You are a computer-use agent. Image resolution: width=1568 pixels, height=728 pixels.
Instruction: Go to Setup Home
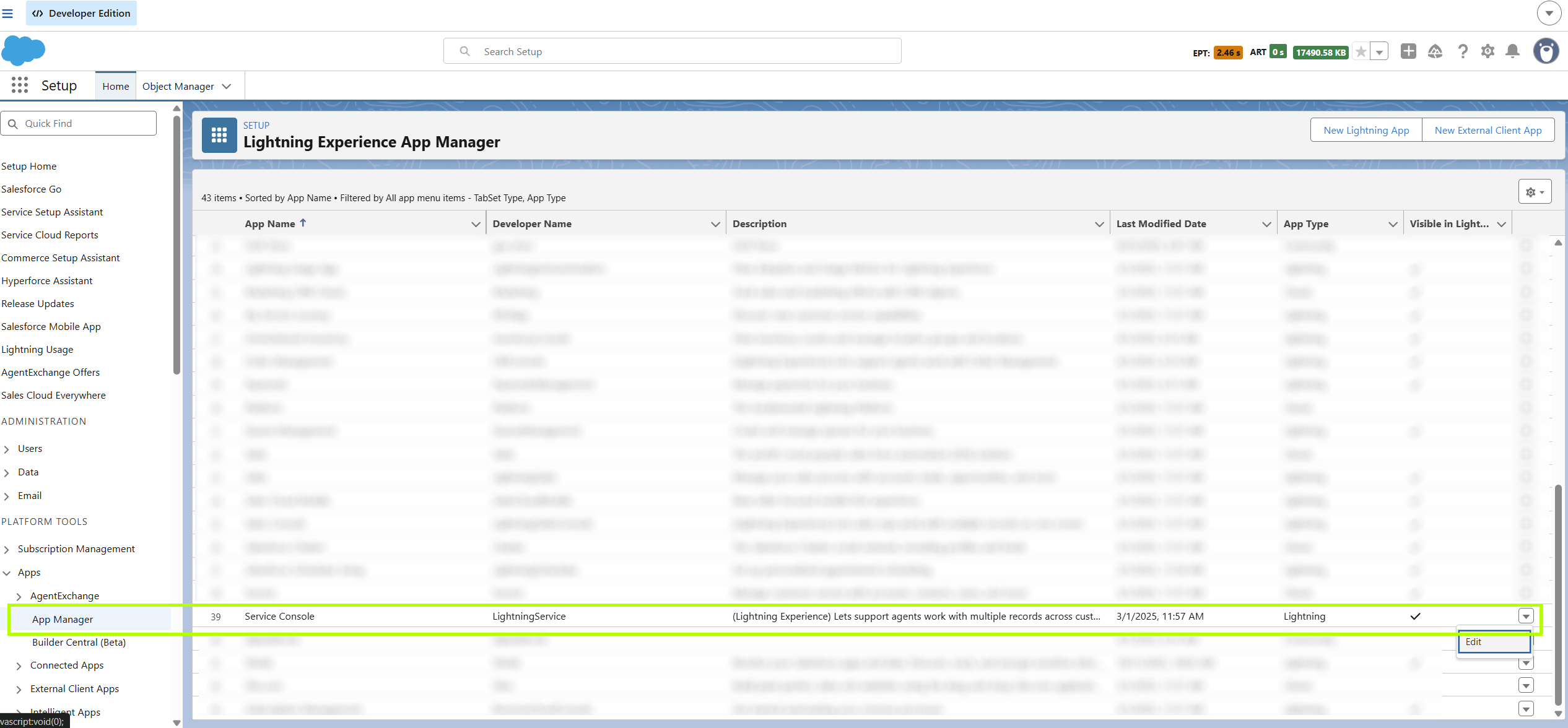29,166
